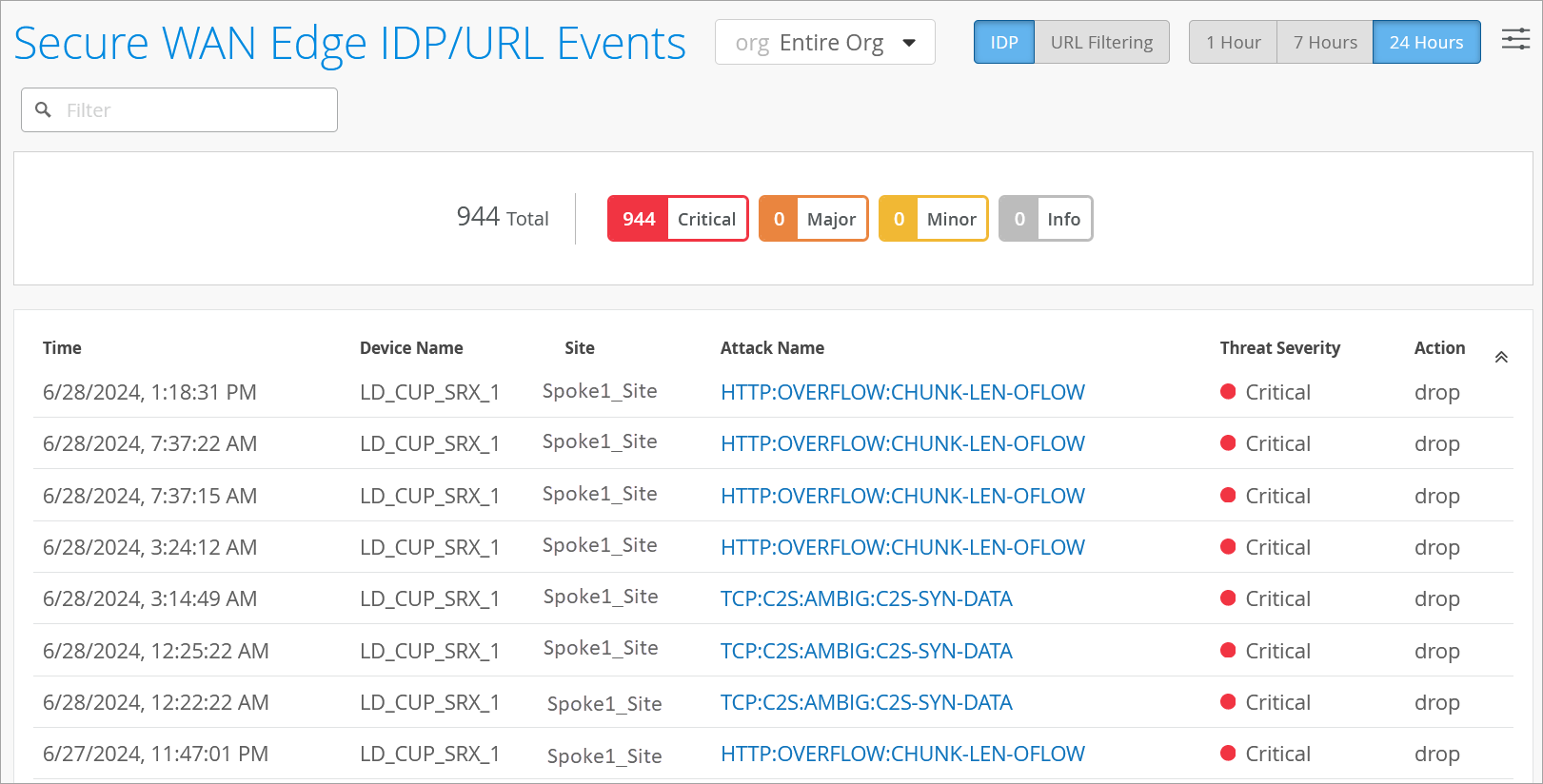Open the Entire Org dropdown
This screenshot has height=784, width=1543.
click(x=825, y=43)
